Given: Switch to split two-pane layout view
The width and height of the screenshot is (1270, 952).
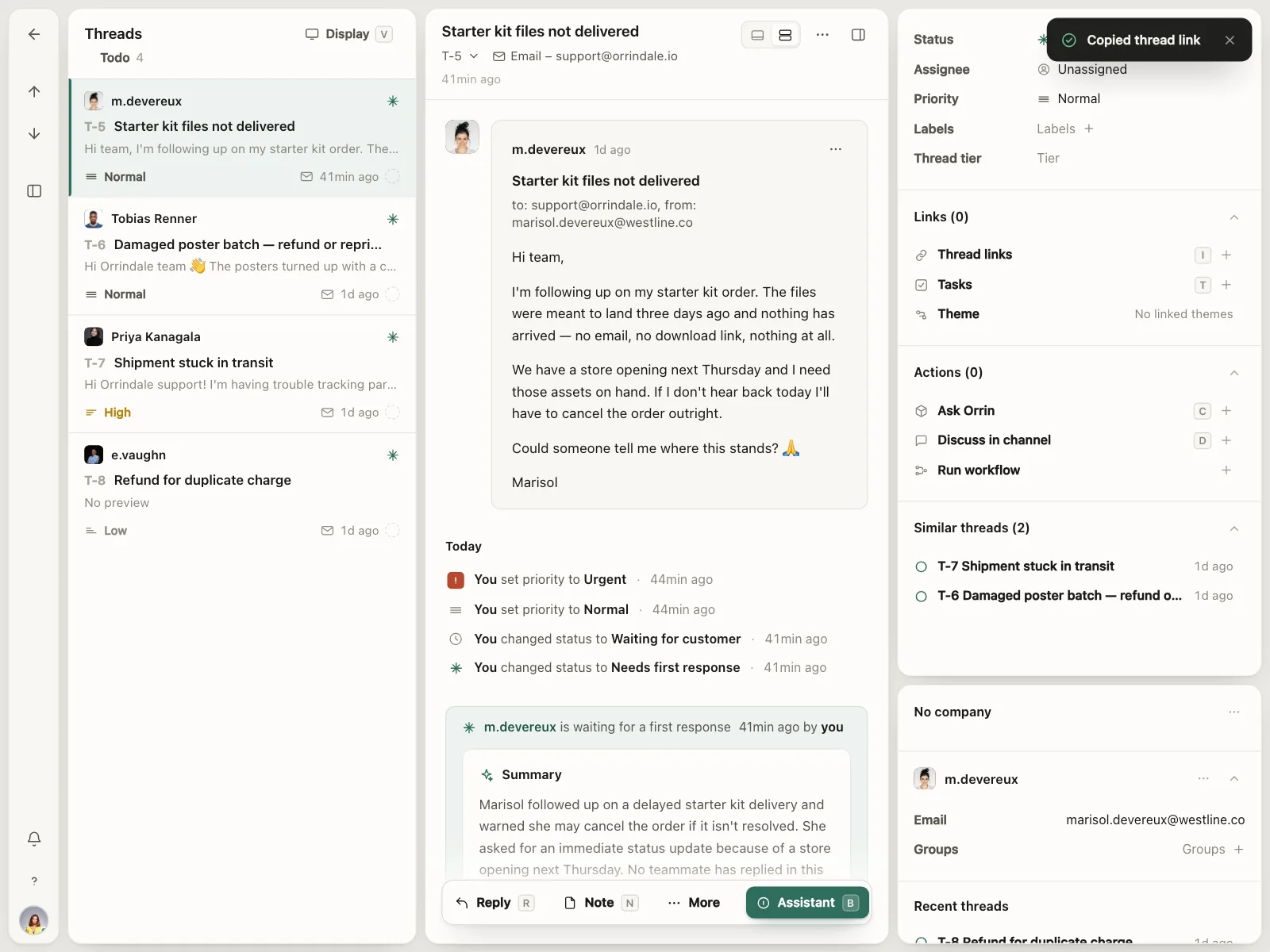Looking at the screenshot, I should click(785, 35).
